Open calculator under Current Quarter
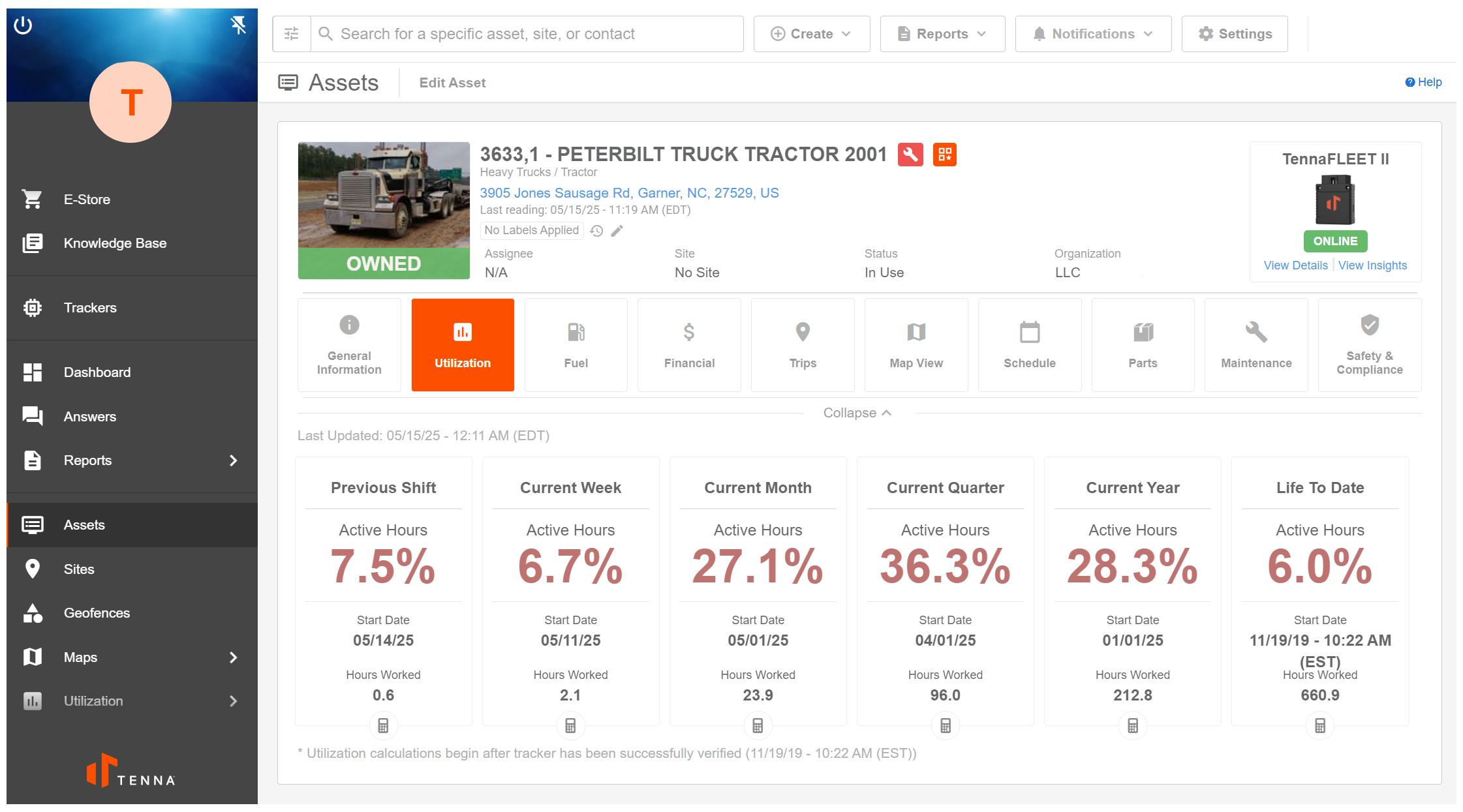This screenshot has height=812, width=1463. pos(946,725)
